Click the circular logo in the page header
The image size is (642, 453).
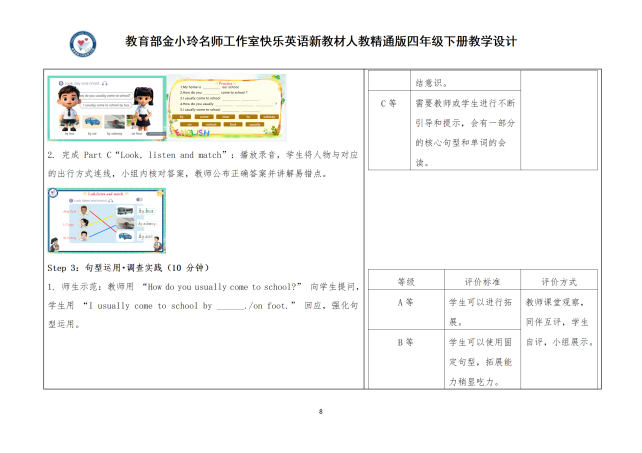[x=81, y=44]
